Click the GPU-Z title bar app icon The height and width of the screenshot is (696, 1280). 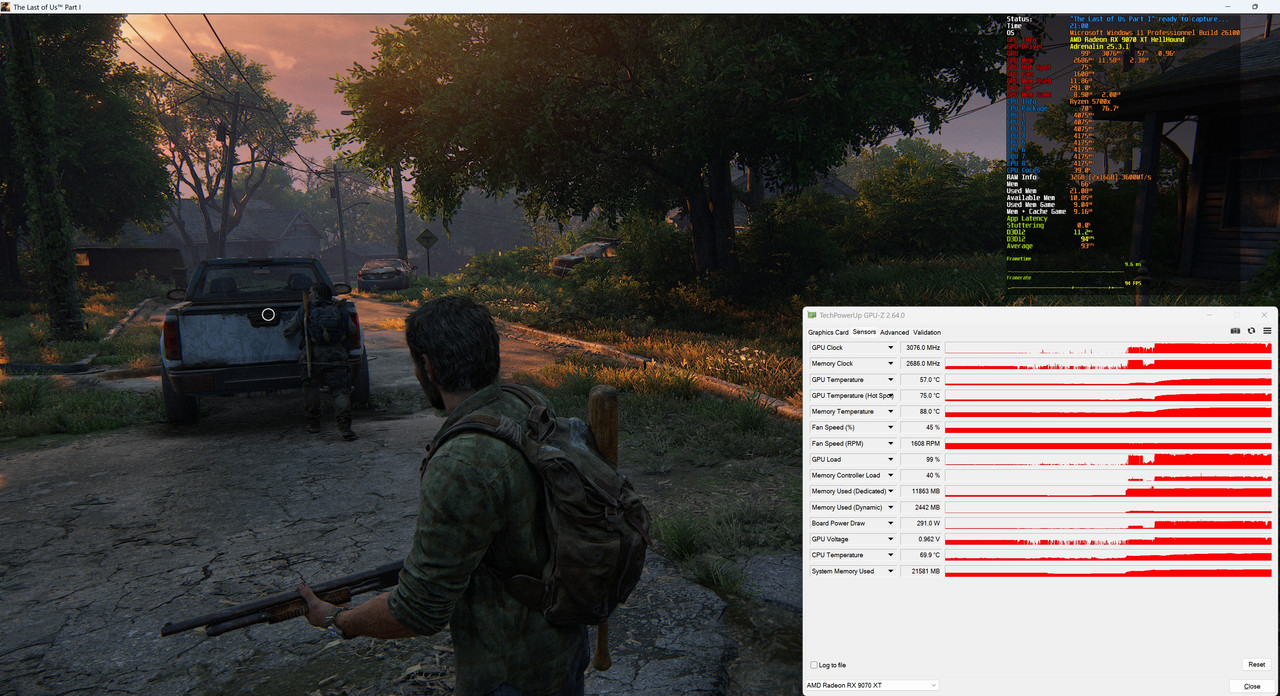pos(812,315)
